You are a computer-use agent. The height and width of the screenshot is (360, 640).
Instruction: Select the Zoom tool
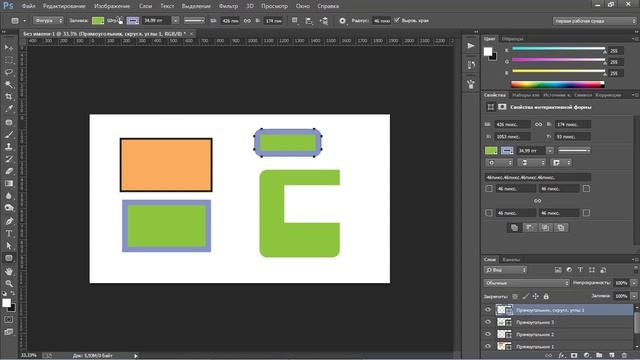tap(9, 283)
